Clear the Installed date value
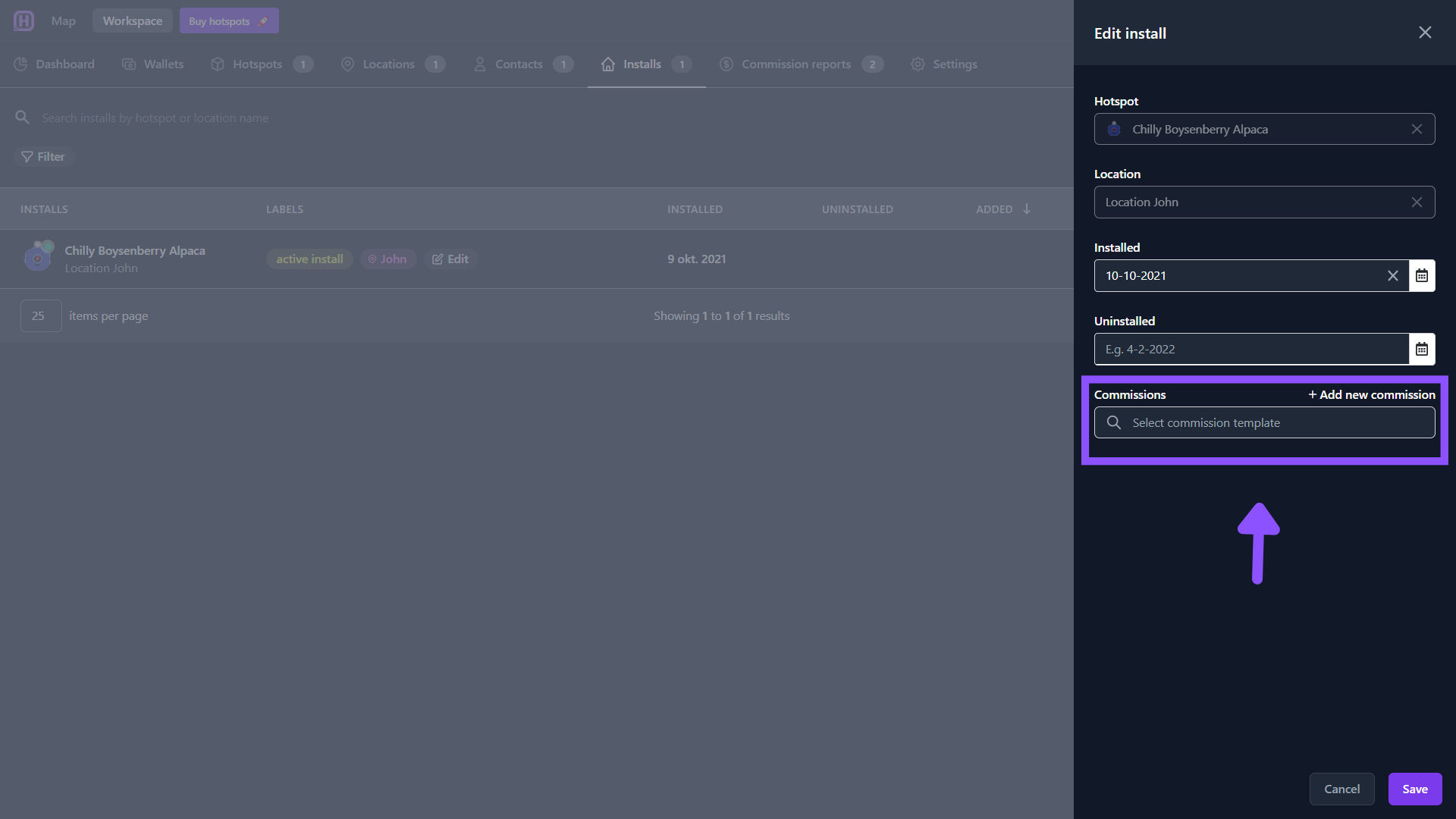The width and height of the screenshot is (1456, 819). click(x=1393, y=276)
